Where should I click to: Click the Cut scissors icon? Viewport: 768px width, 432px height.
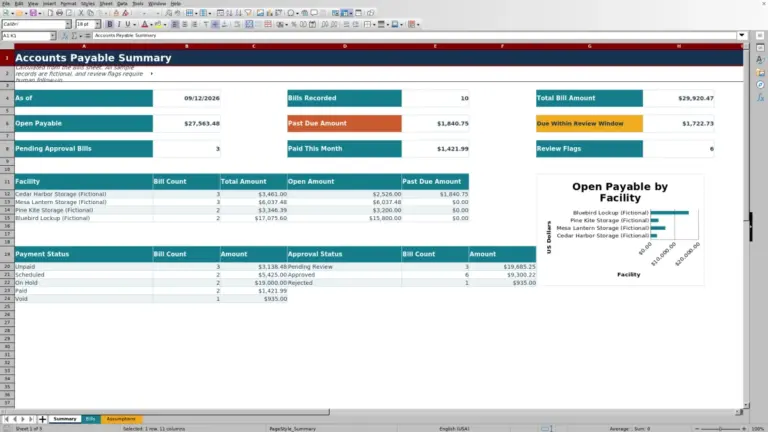pos(81,13)
